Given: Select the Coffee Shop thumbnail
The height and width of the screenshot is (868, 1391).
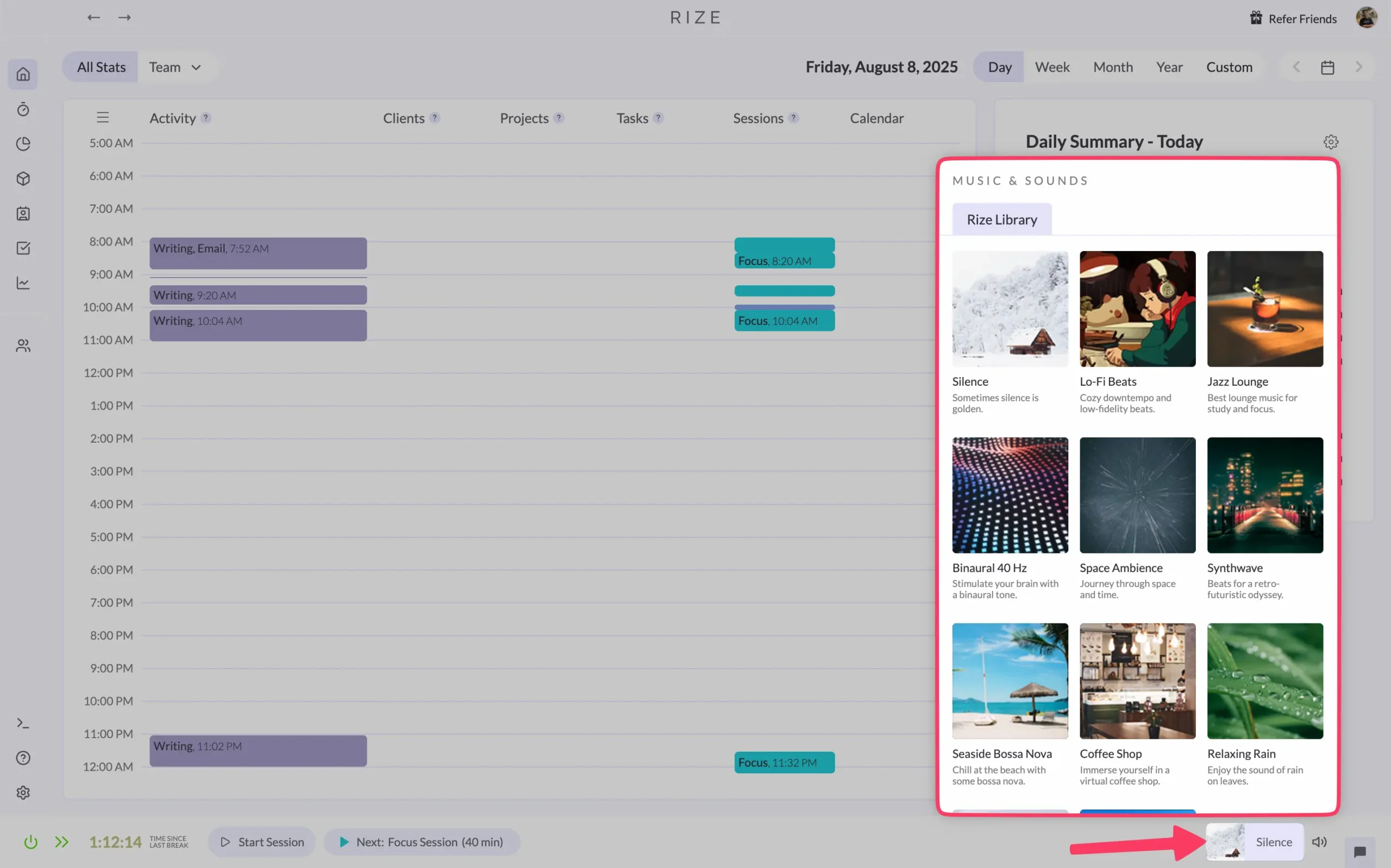Looking at the screenshot, I should point(1137,681).
